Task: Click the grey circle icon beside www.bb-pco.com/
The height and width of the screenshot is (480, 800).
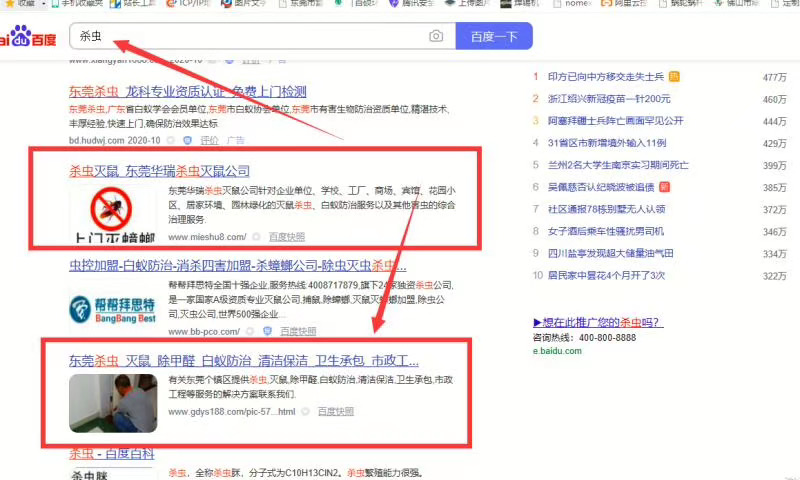Action: tap(250, 331)
